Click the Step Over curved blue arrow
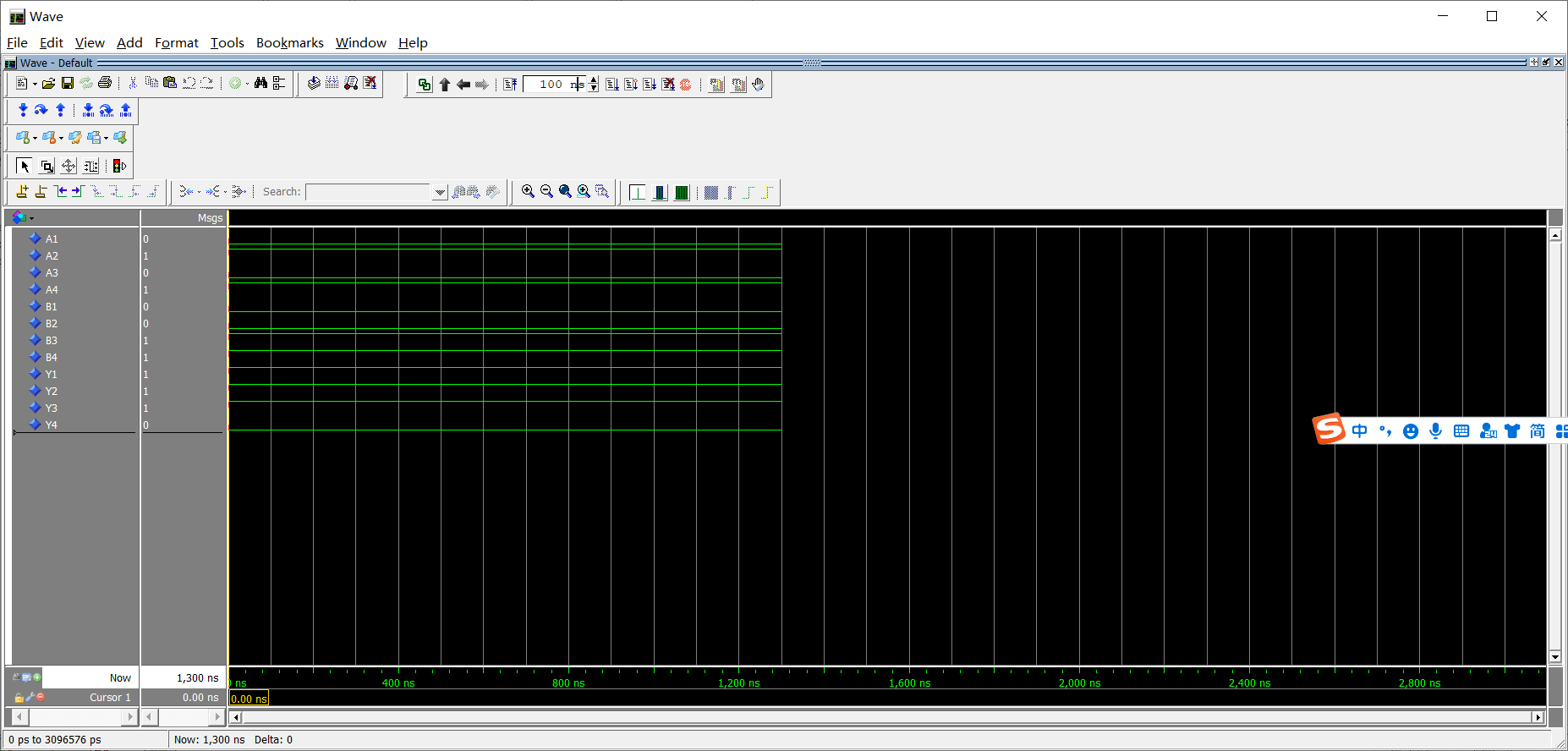The height and width of the screenshot is (751, 1568). pyautogui.click(x=41, y=110)
